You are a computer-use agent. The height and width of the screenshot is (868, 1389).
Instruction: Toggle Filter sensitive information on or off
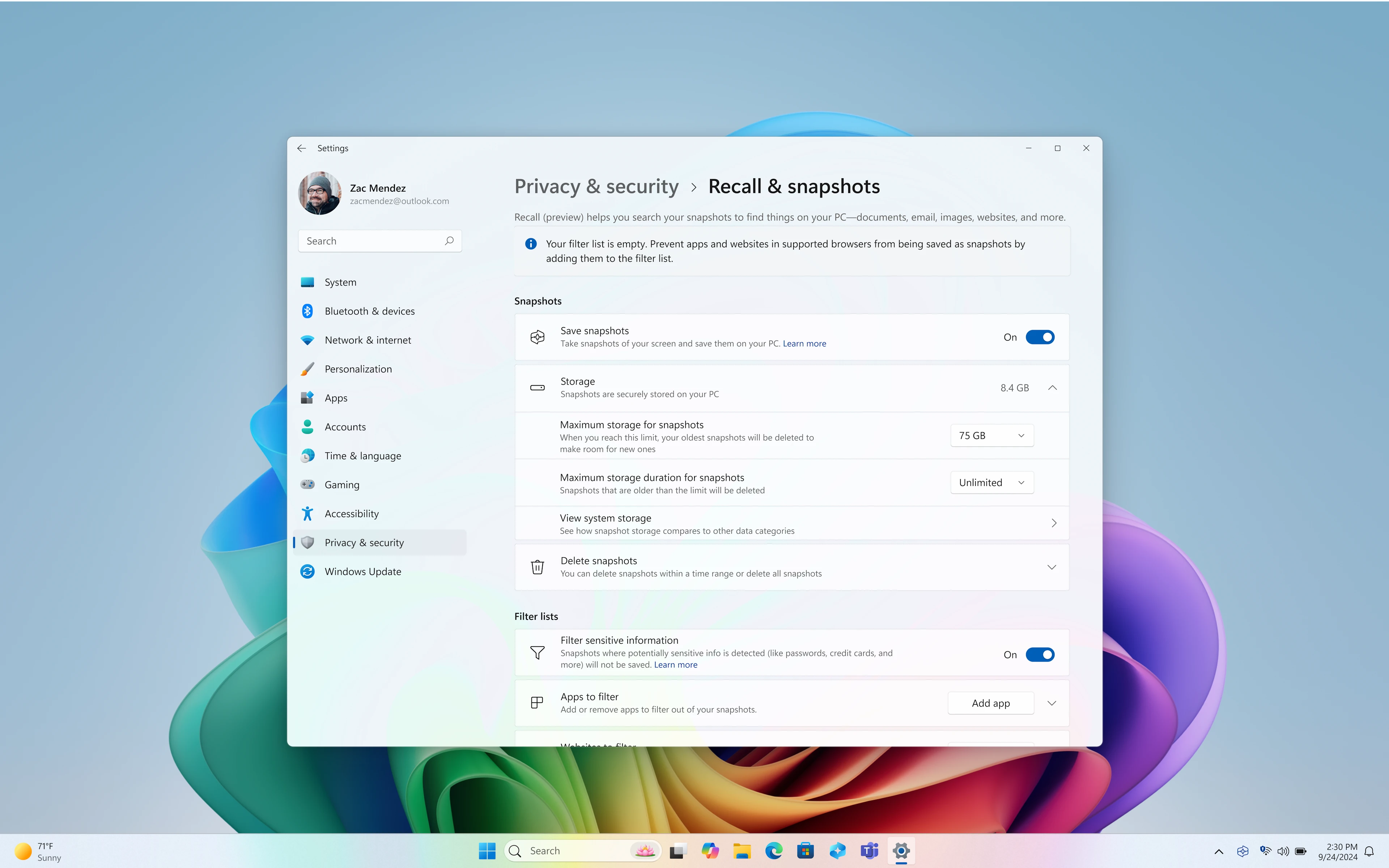click(1040, 654)
